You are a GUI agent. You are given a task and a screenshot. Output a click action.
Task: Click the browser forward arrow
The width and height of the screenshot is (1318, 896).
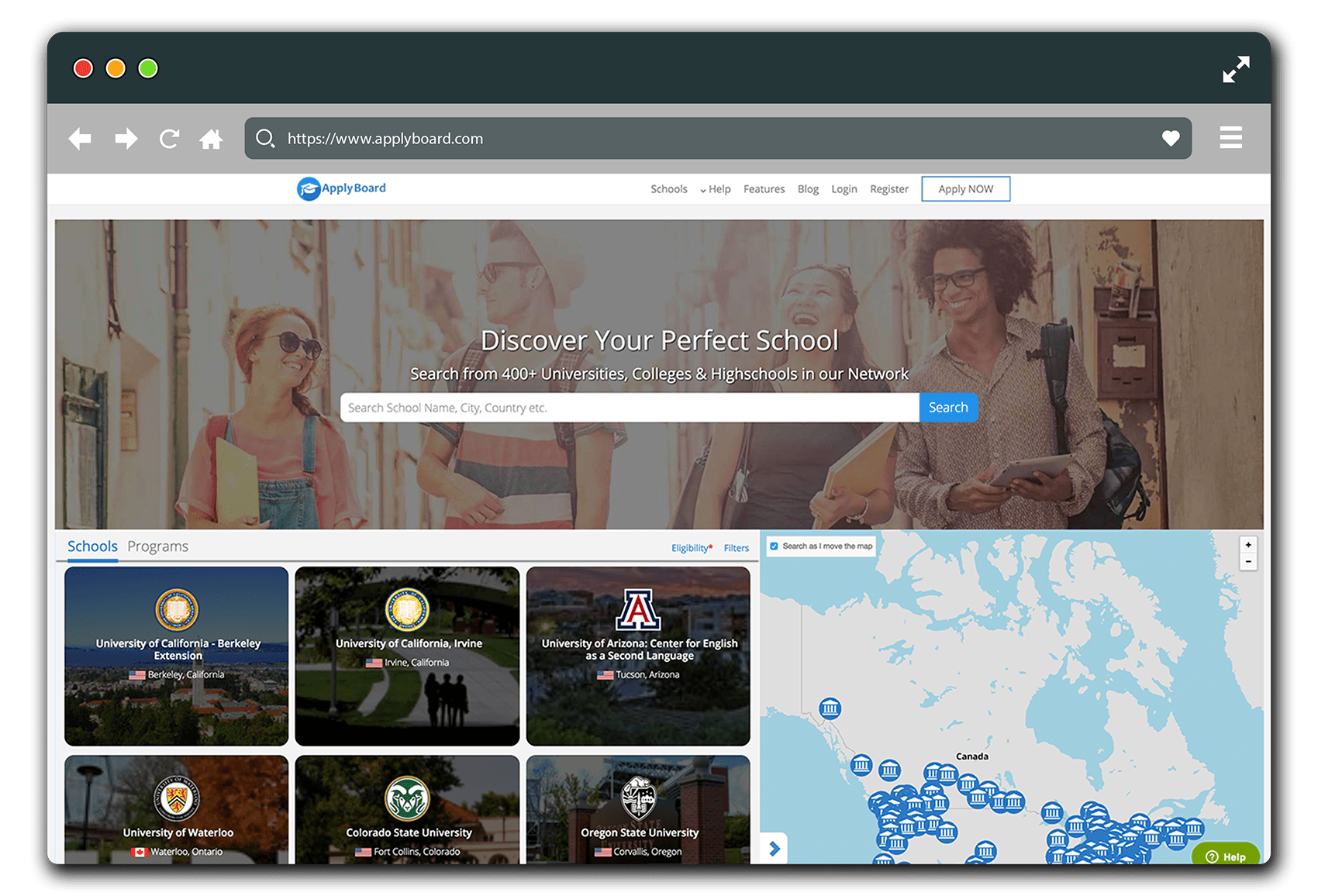coord(126,139)
